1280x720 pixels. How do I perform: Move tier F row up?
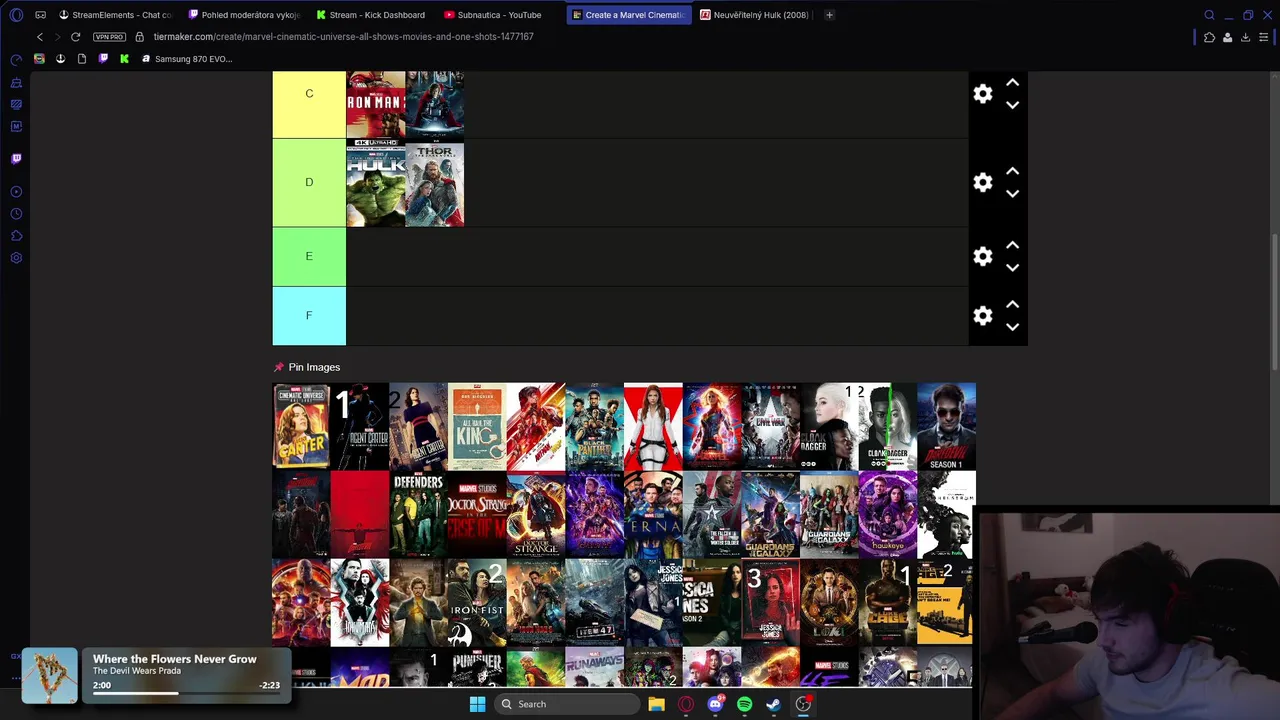tap(1012, 305)
